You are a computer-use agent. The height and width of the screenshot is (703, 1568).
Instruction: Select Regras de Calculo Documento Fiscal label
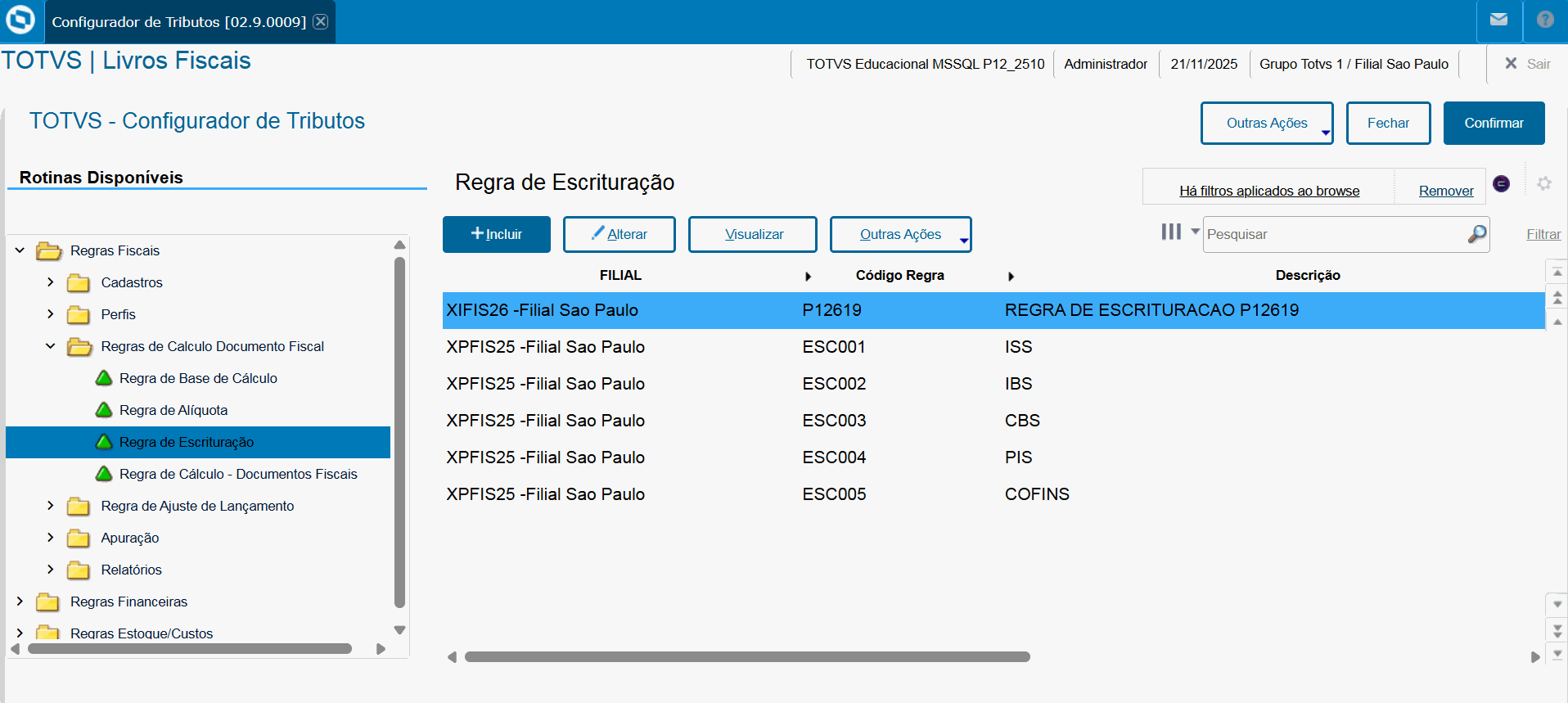(x=213, y=346)
